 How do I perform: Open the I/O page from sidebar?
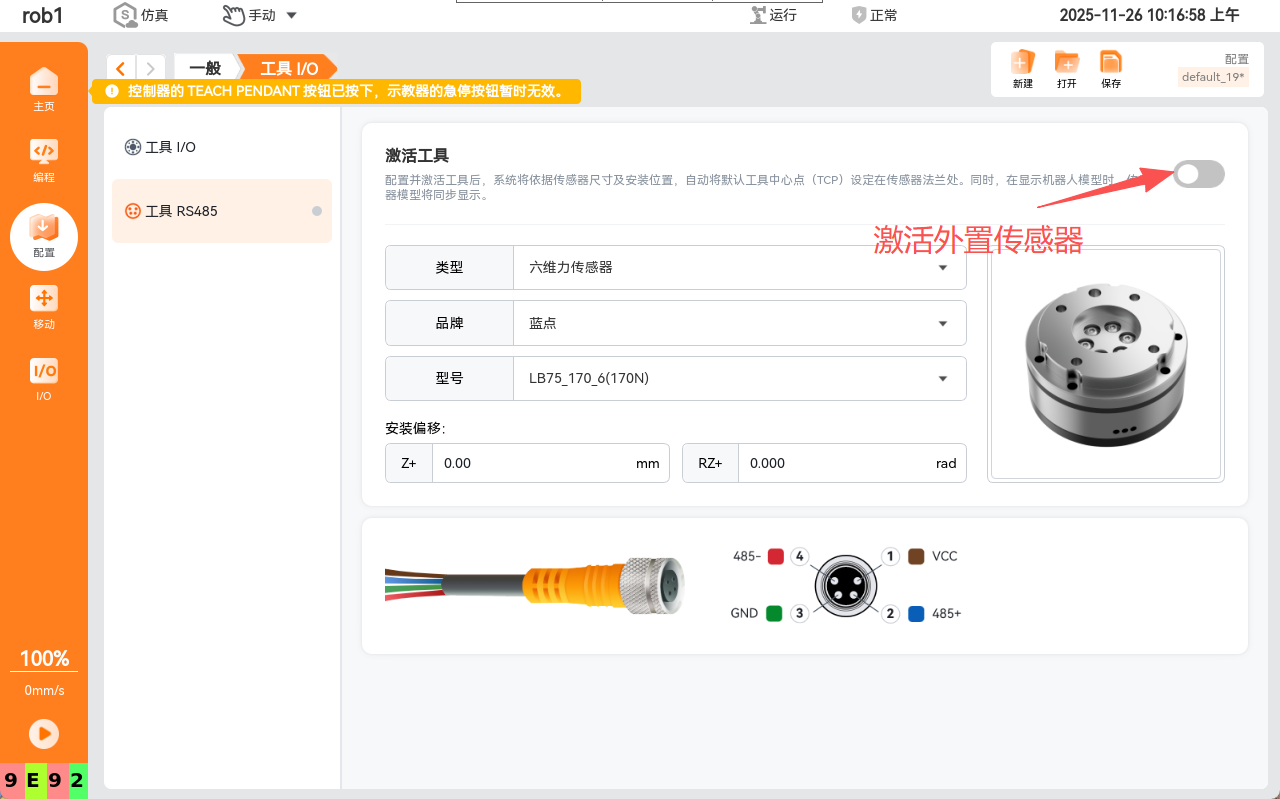pyautogui.click(x=44, y=378)
